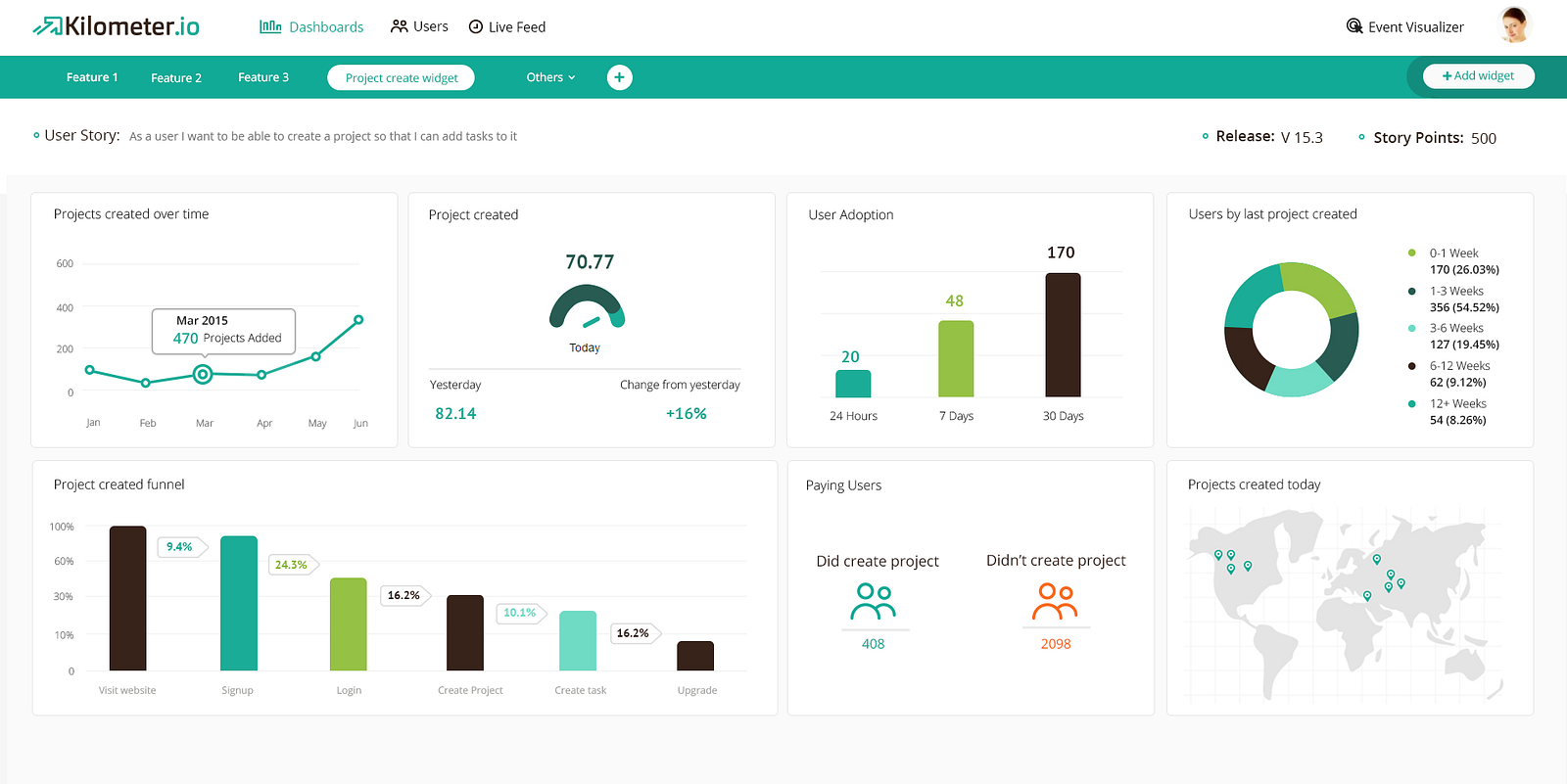Viewport: 1567px width, 784px height.
Task: Click the 70.77 today value
Action: (590, 262)
